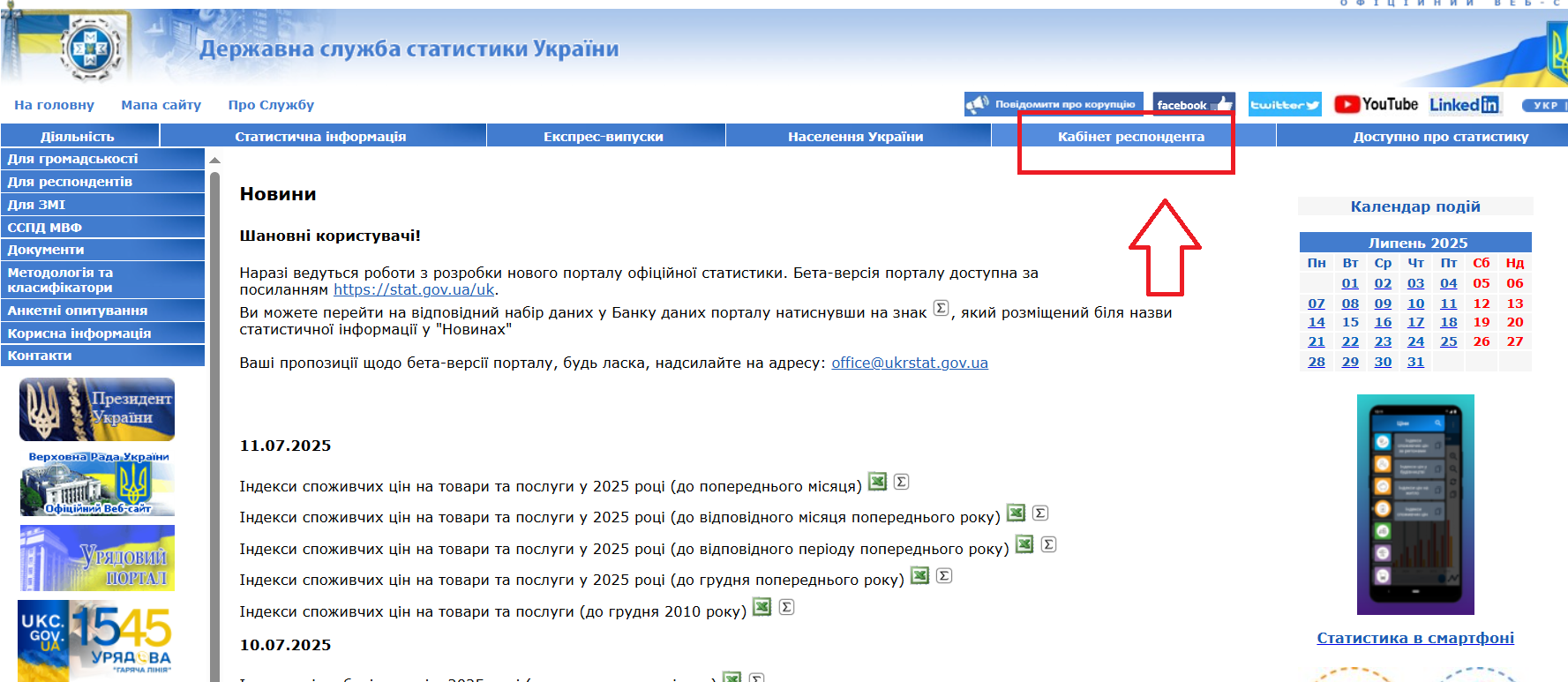This screenshot has width=1568, height=682.
Task: Open 'Кабінет респондента' menu tab
Action: tap(1133, 136)
